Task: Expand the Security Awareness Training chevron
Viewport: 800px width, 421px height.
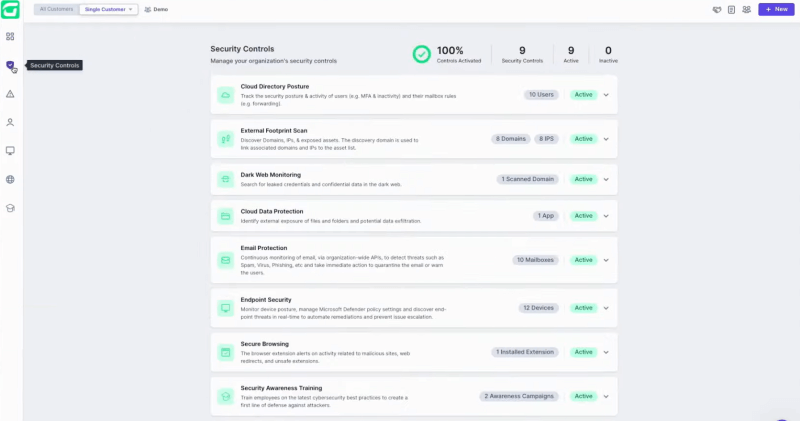Action: 606,397
